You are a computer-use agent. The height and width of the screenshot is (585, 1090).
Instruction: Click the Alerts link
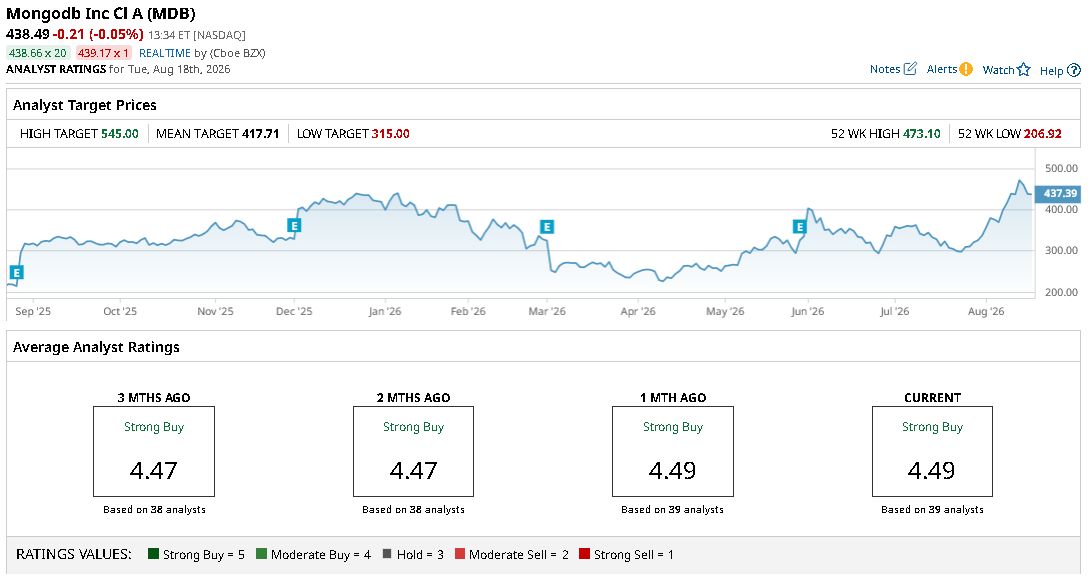click(x=942, y=69)
